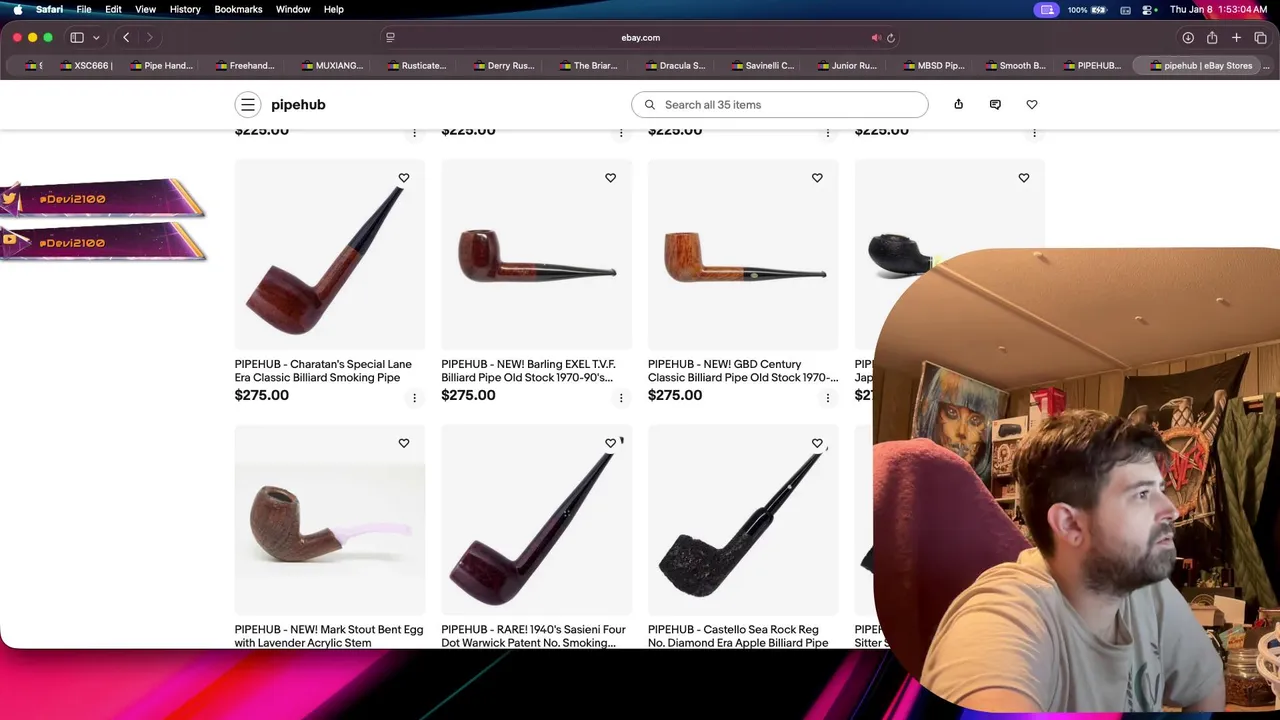Open more options for GBD Century listing

[x=827, y=398]
